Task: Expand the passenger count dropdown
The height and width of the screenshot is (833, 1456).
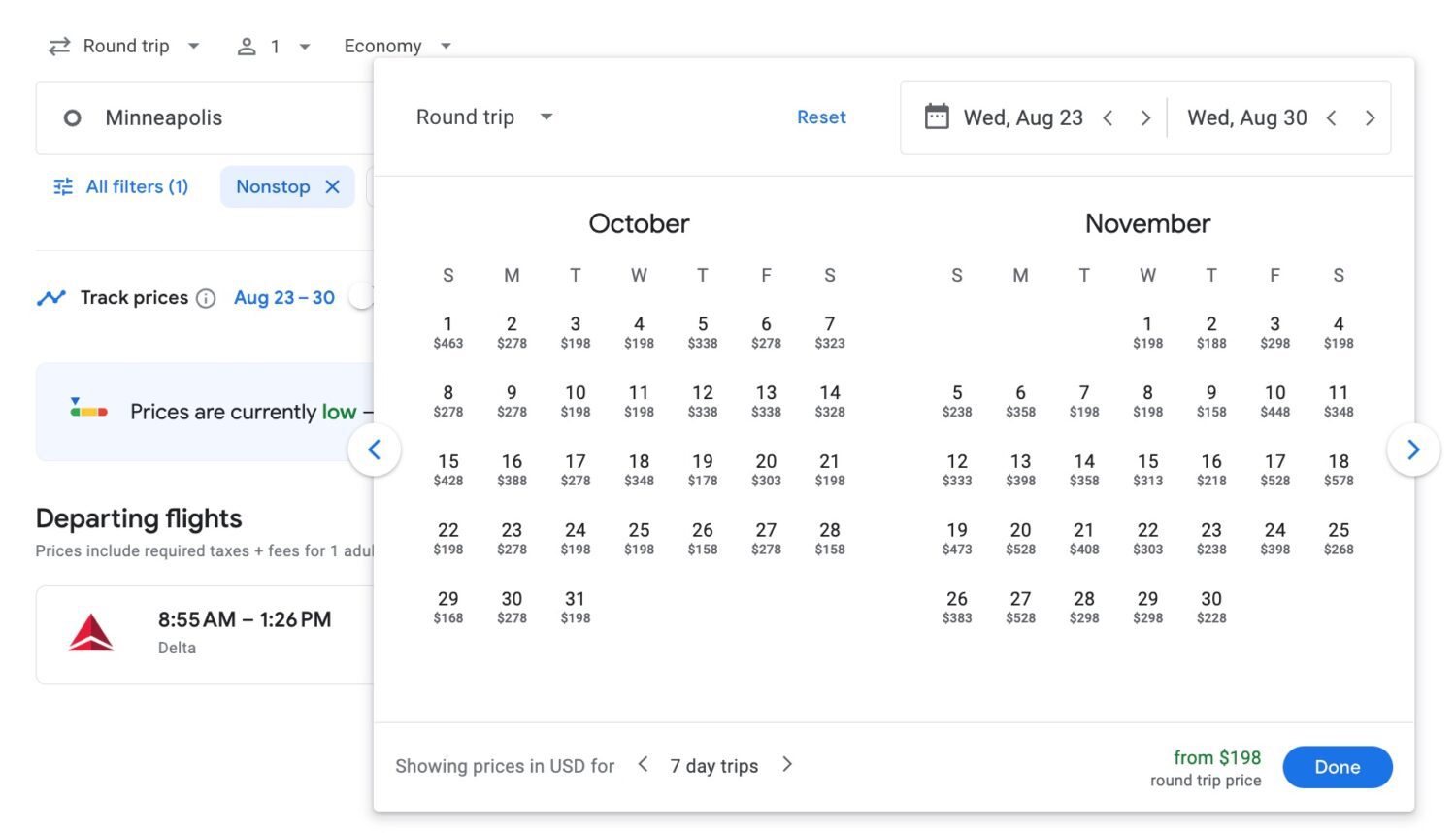Action: click(x=275, y=46)
